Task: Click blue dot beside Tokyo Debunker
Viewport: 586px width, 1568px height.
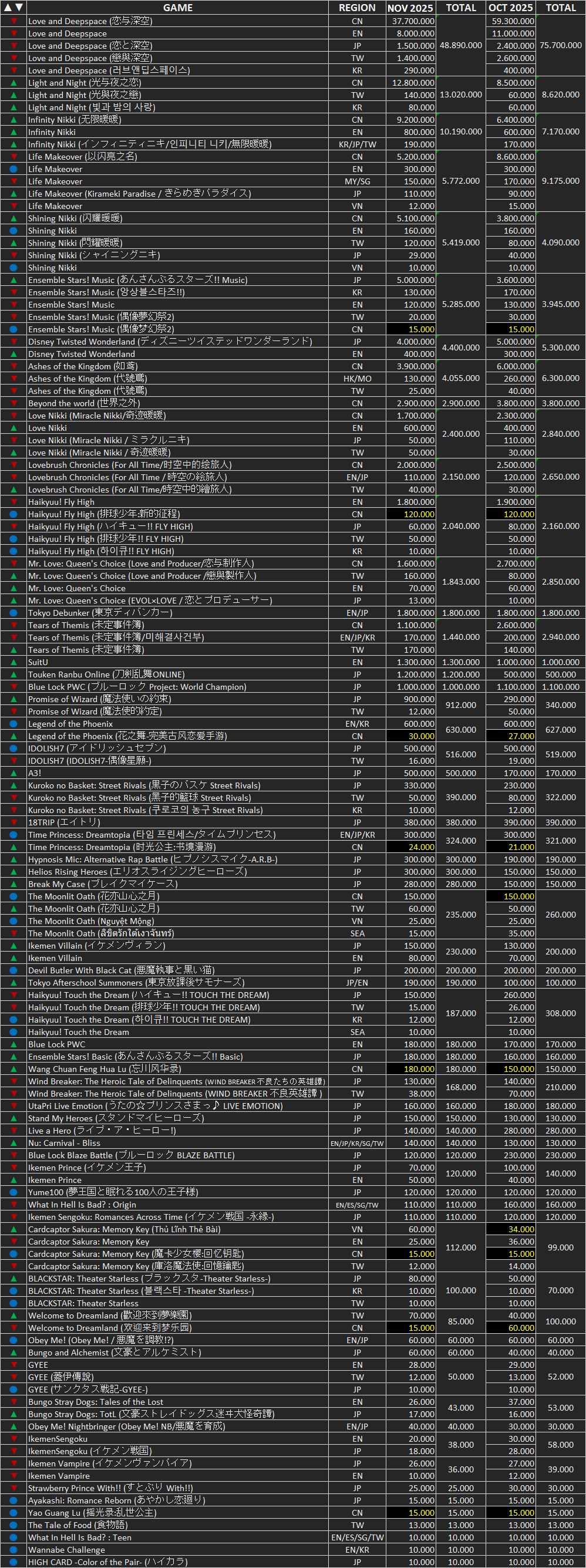Action: pyautogui.click(x=14, y=613)
